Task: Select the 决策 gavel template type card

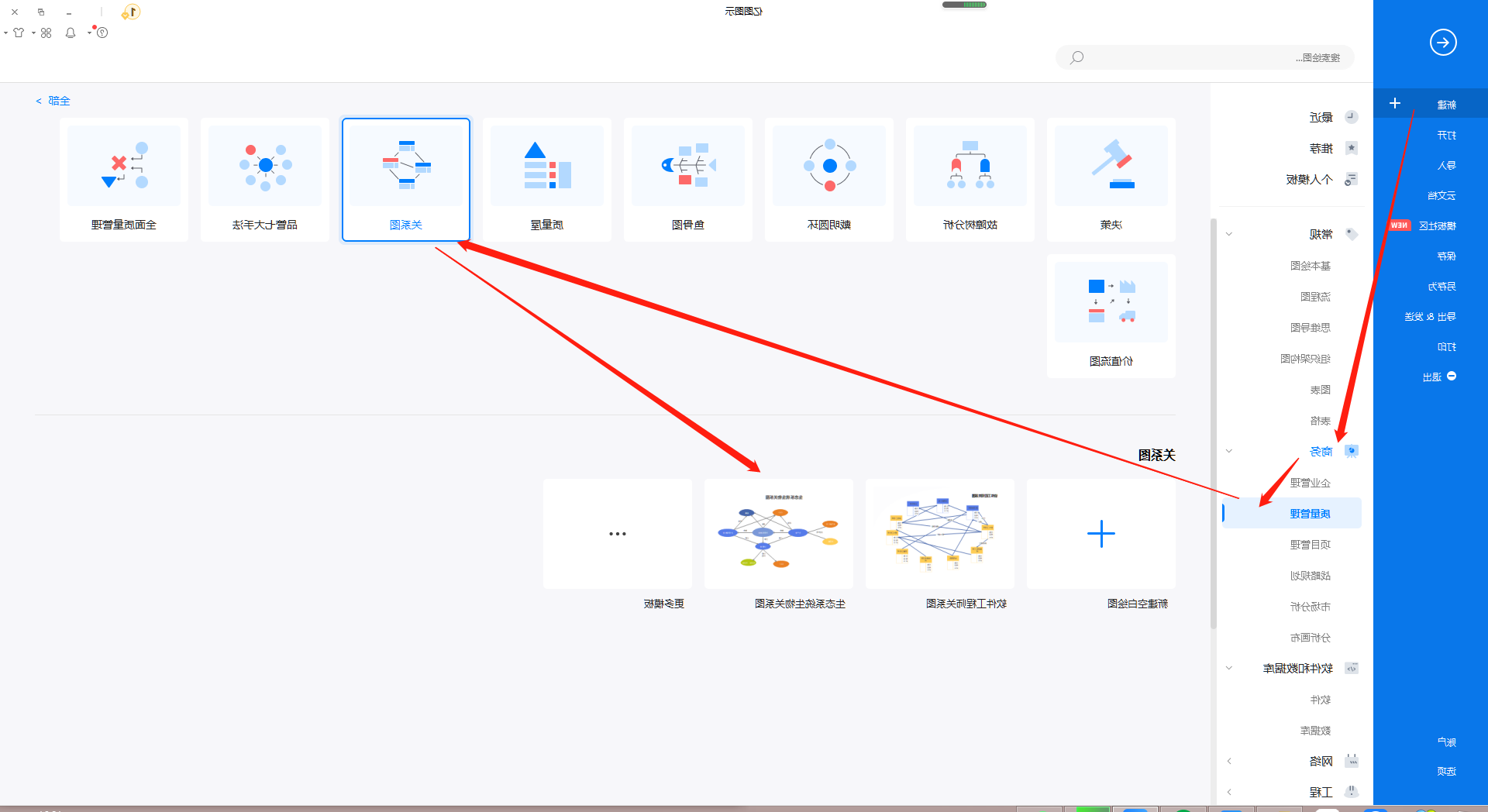Action: [1111, 180]
